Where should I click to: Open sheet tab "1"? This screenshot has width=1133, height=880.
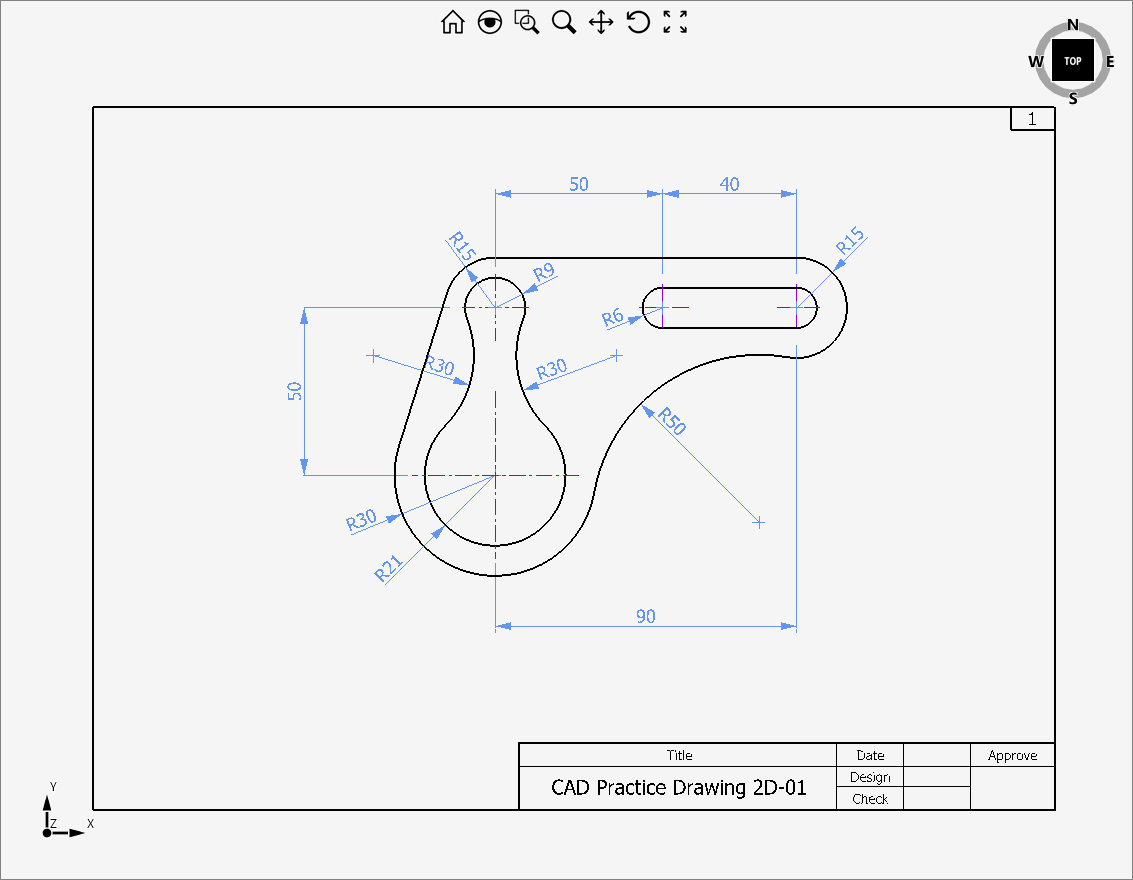coord(1031,118)
